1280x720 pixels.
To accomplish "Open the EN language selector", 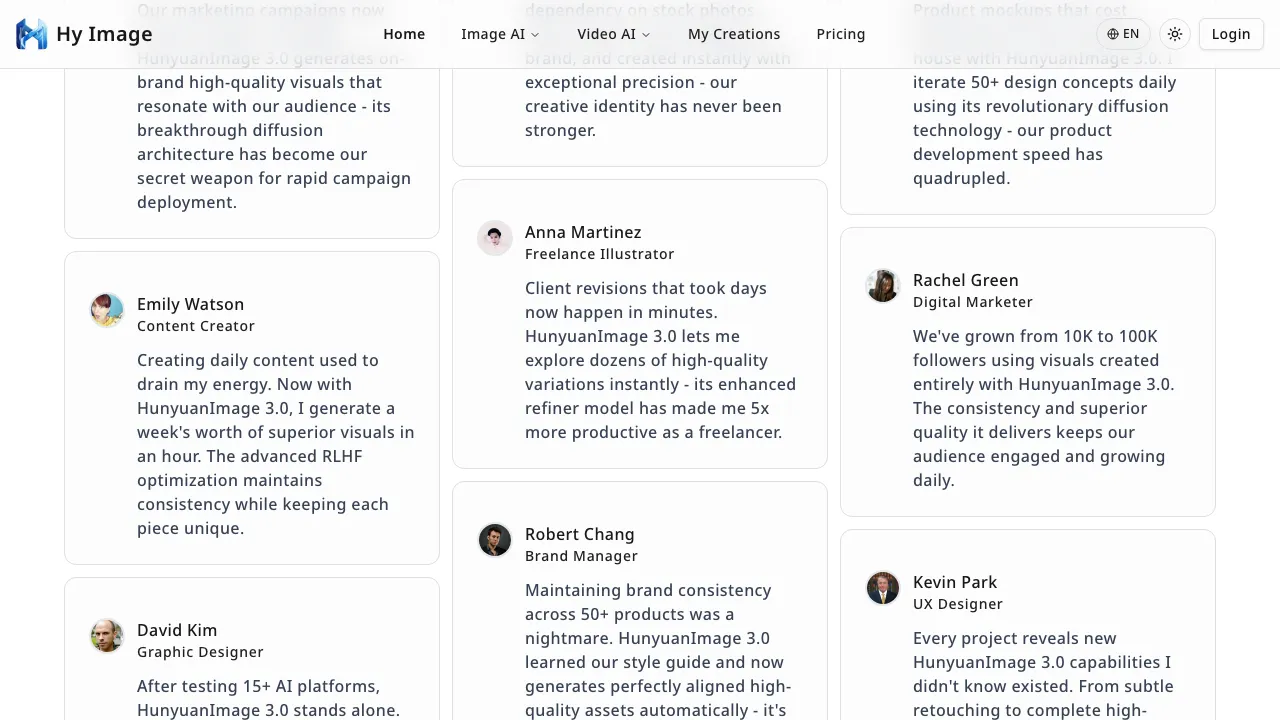I will point(1123,34).
